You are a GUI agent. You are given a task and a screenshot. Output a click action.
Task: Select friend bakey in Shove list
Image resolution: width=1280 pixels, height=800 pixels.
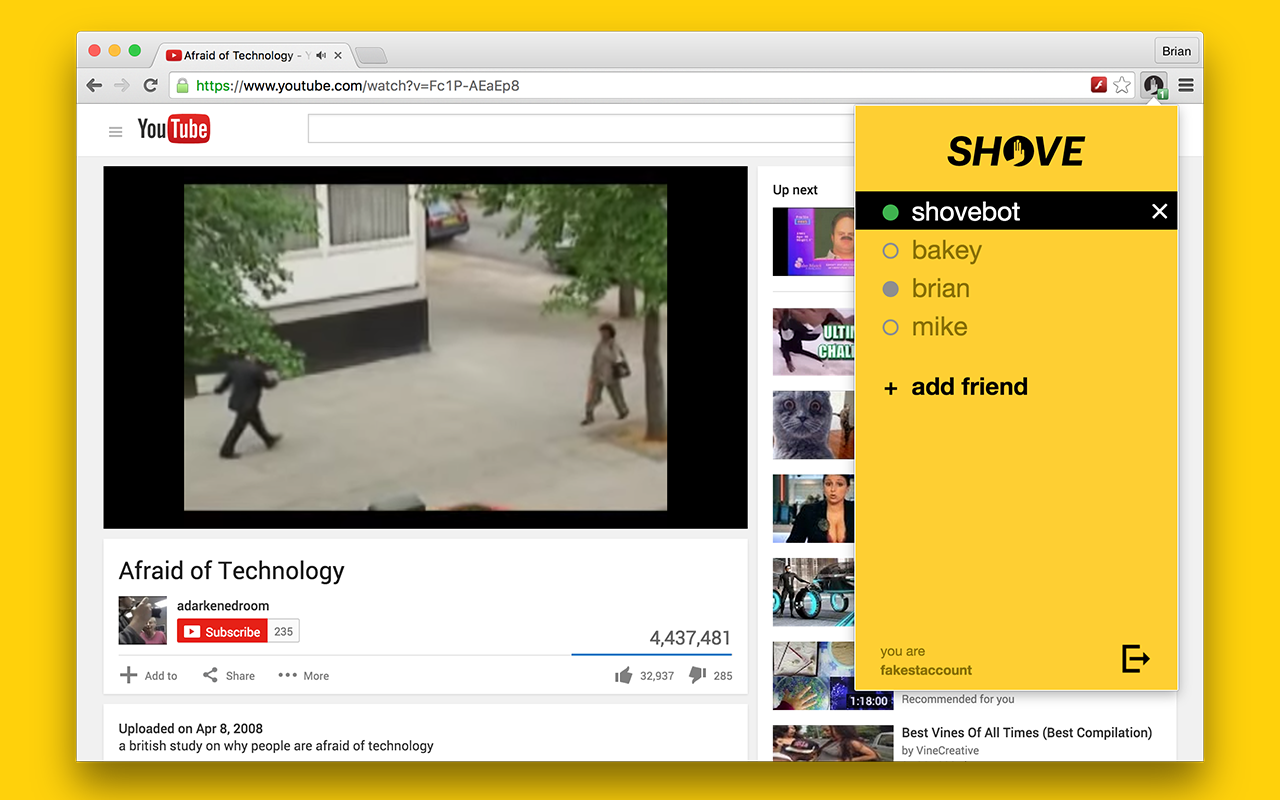coord(1016,250)
